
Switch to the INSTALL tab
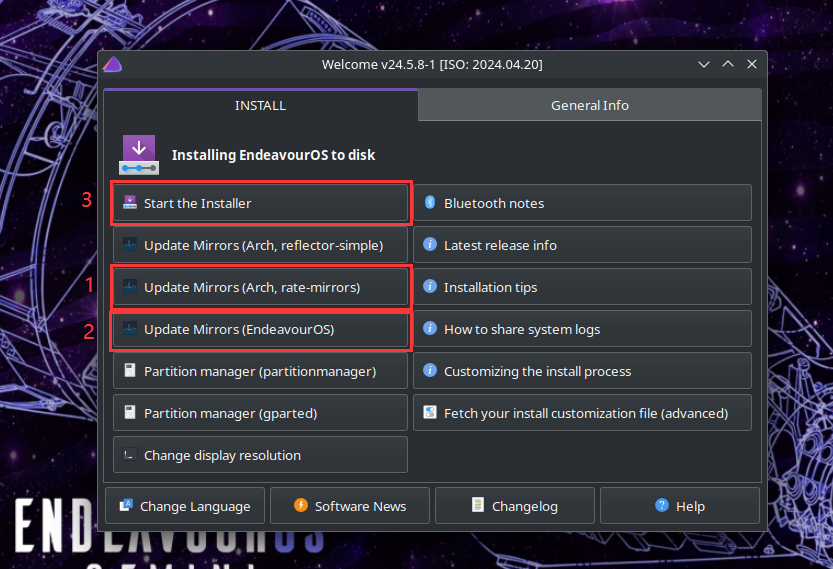(x=261, y=105)
